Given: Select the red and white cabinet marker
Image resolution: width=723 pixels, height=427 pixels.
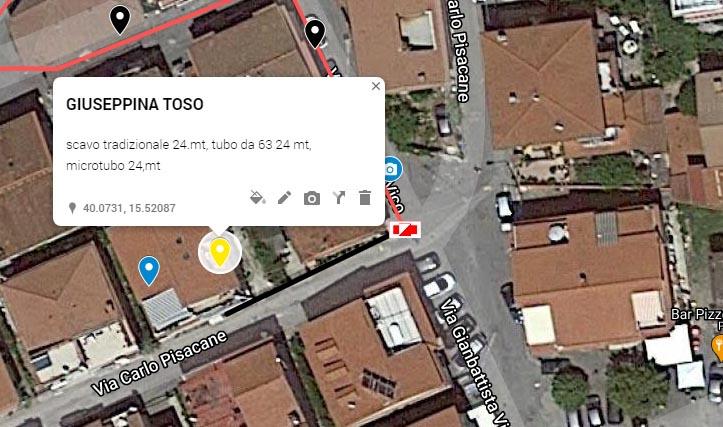Looking at the screenshot, I should [405, 230].
